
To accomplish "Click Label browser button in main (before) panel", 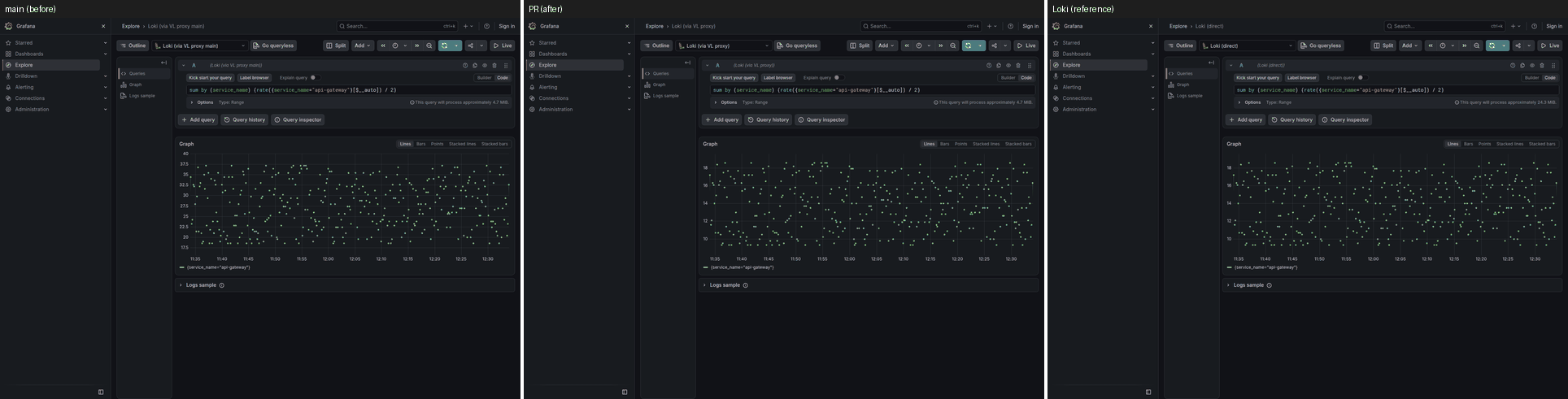I will click(x=254, y=78).
